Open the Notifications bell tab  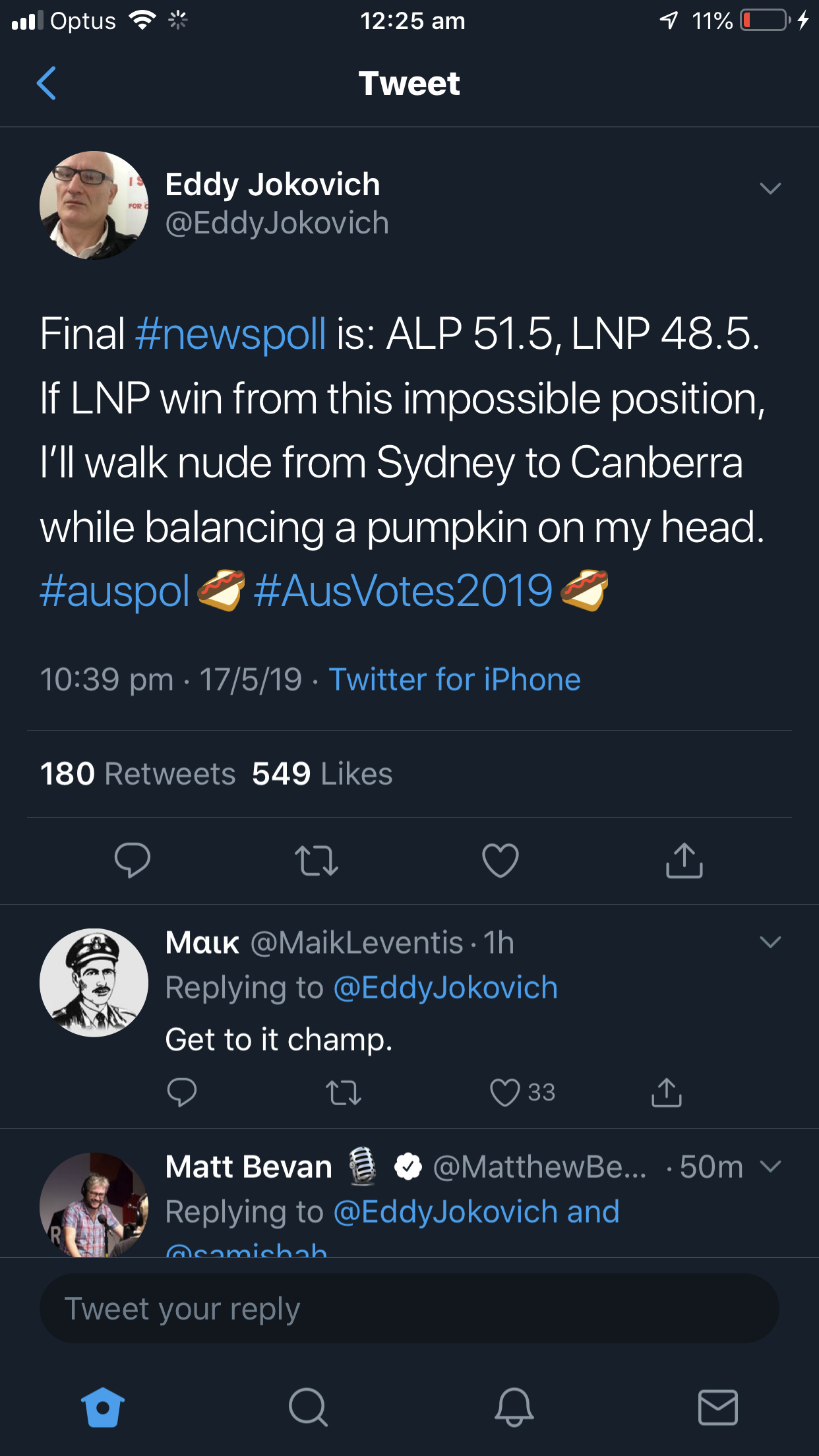pos(514,1407)
